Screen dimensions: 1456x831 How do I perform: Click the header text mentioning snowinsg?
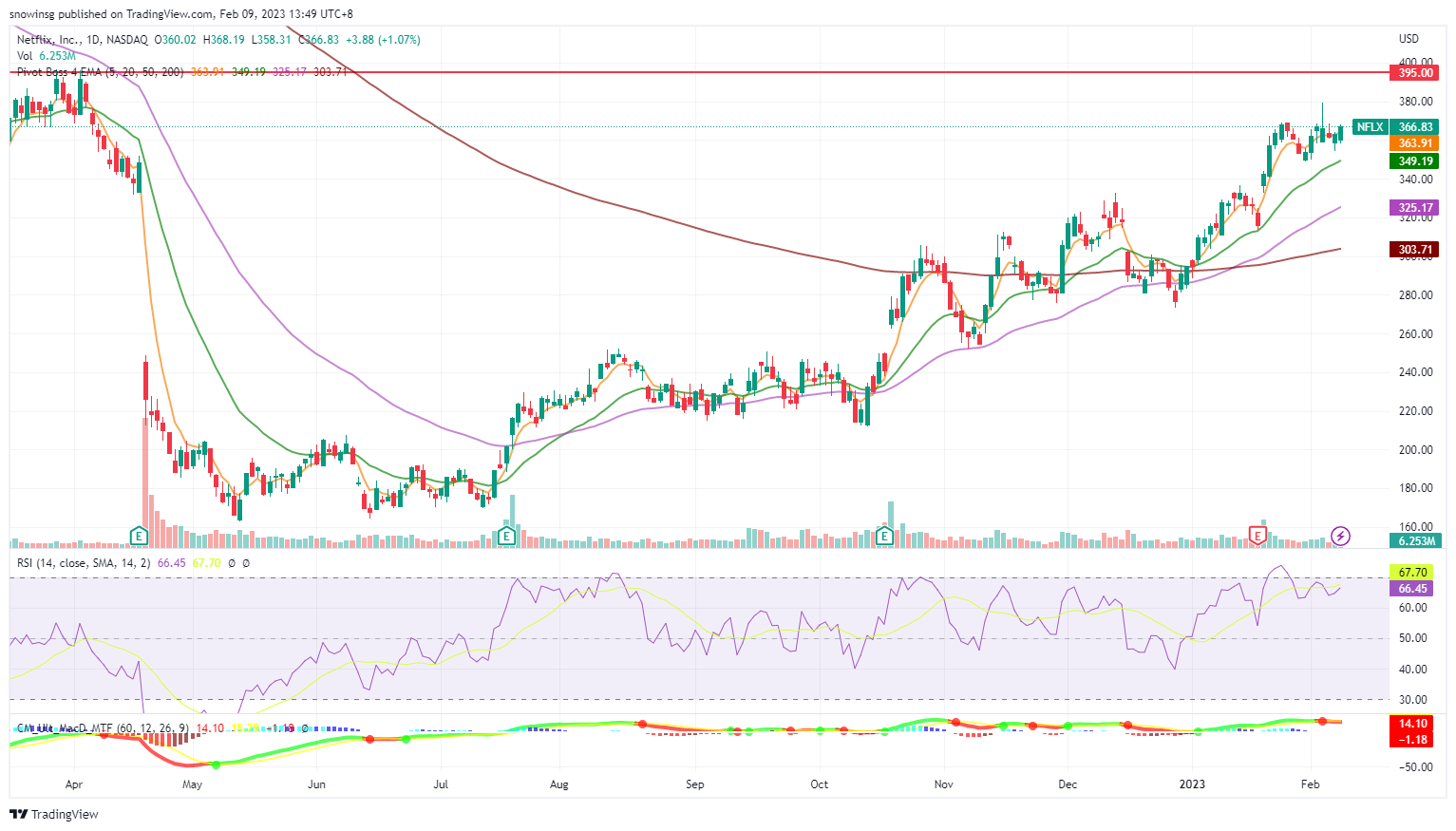coord(180,14)
